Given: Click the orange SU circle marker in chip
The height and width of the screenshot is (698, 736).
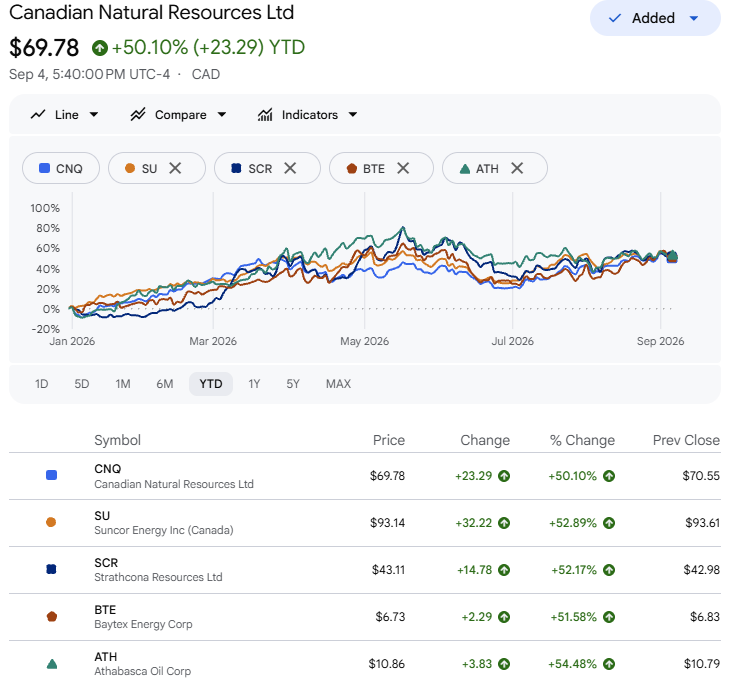Looking at the screenshot, I should (x=130, y=168).
